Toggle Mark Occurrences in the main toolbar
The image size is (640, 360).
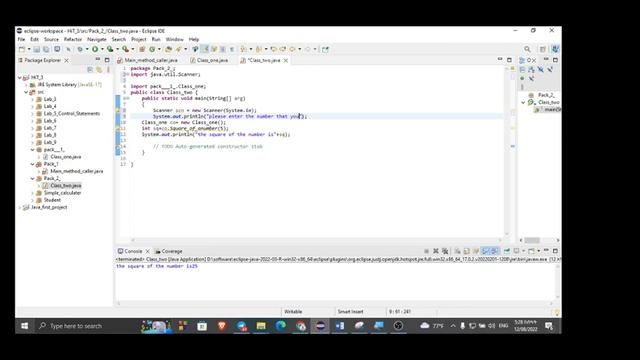coord(205,49)
